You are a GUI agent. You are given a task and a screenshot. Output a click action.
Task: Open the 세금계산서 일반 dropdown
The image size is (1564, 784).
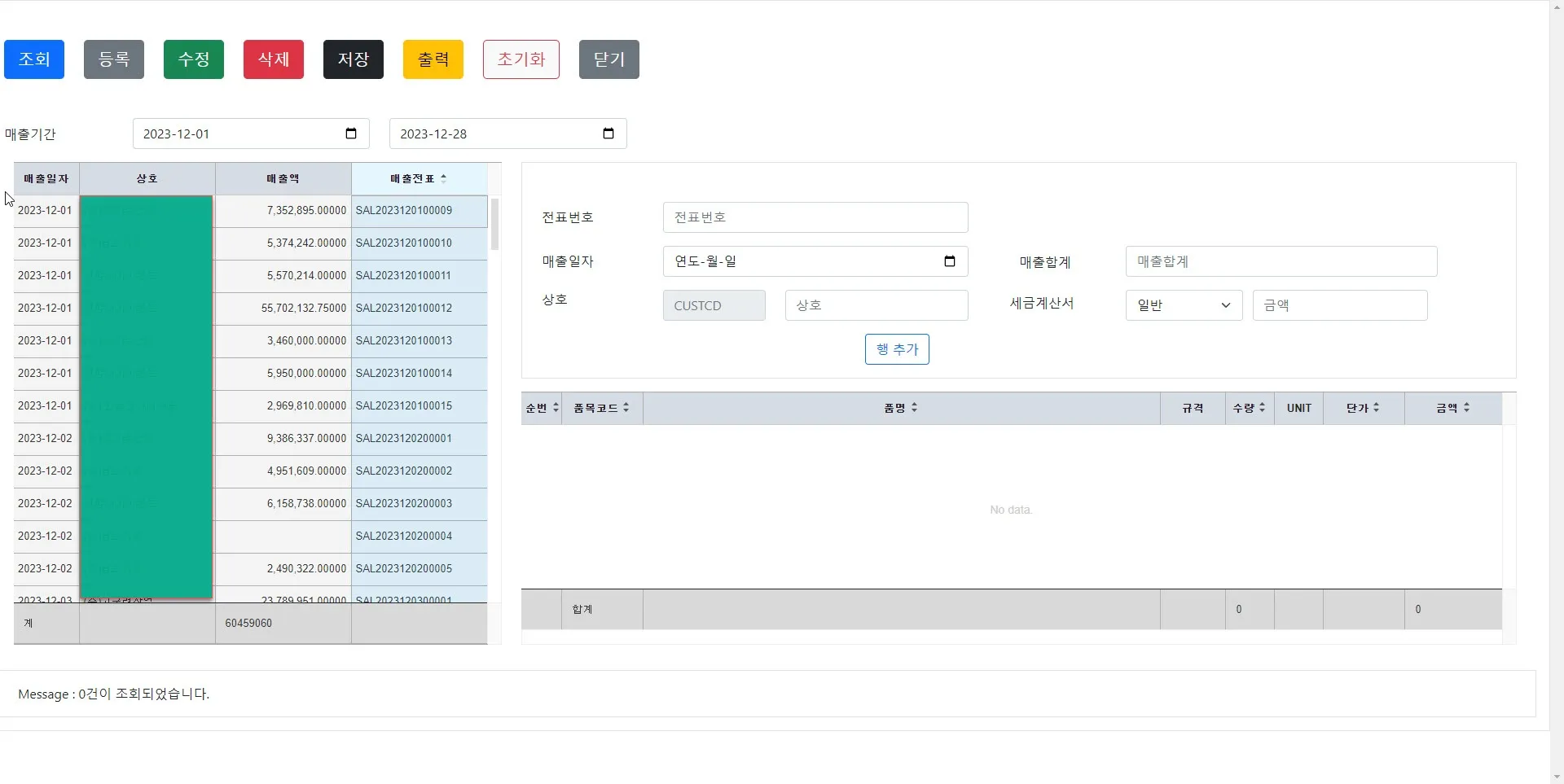(1184, 305)
